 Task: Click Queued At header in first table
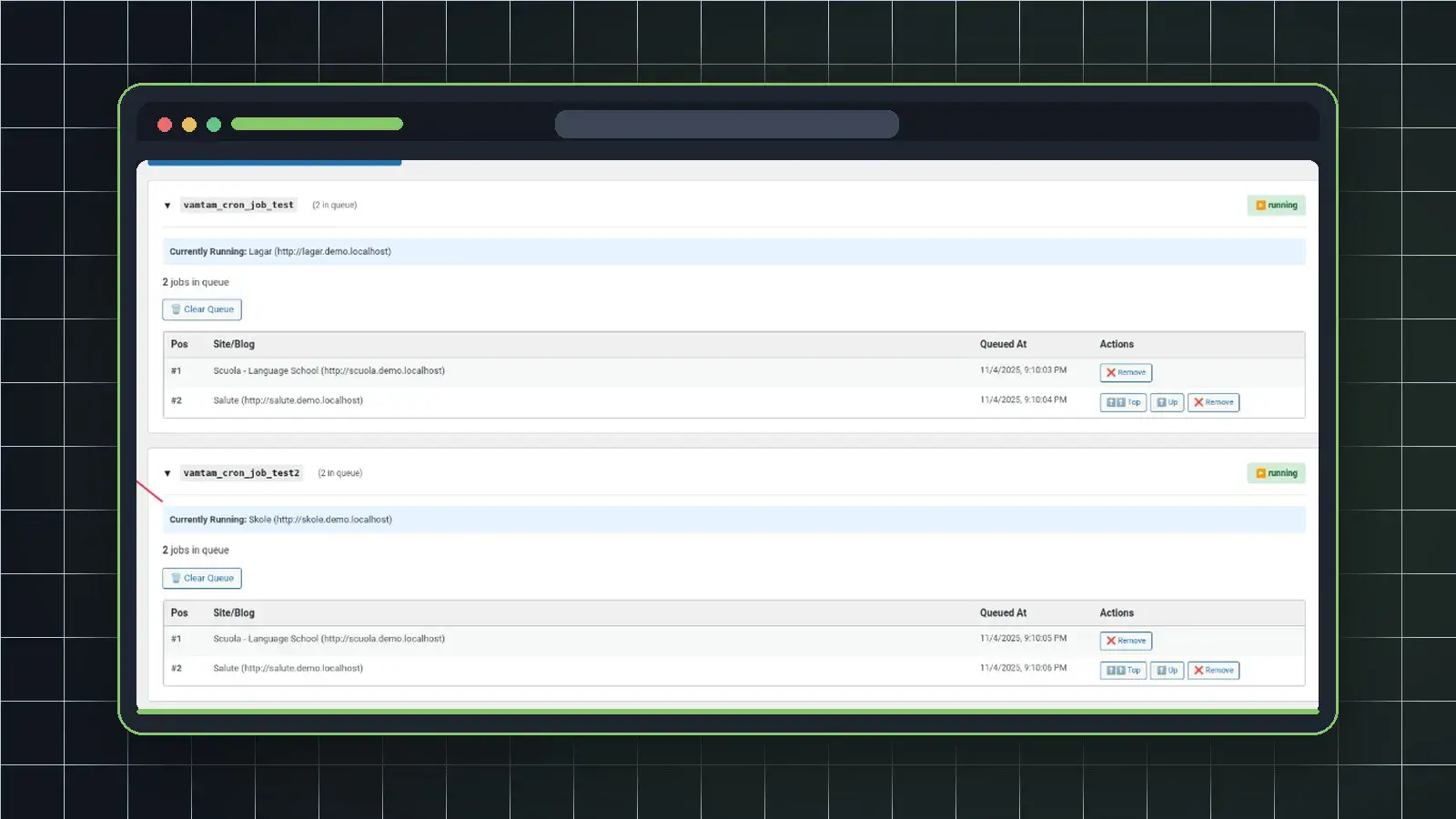click(1003, 345)
